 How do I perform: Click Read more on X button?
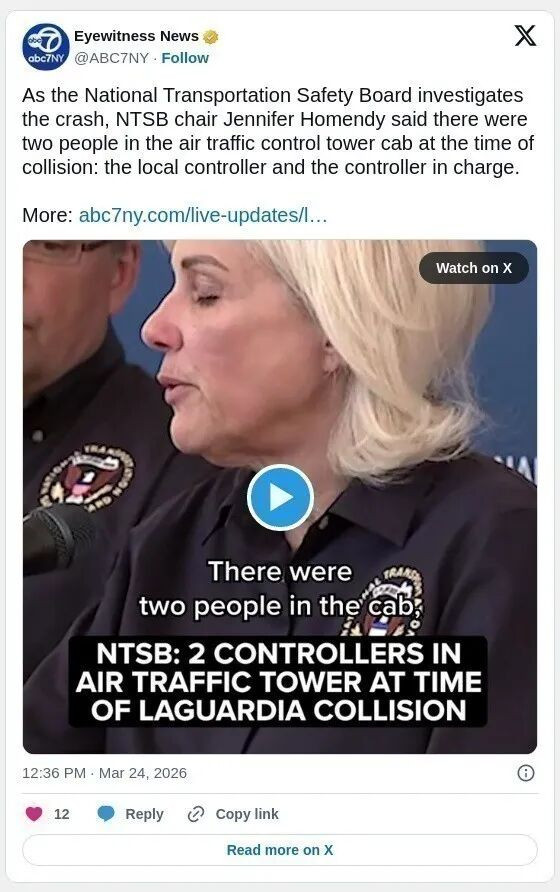[280, 850]
